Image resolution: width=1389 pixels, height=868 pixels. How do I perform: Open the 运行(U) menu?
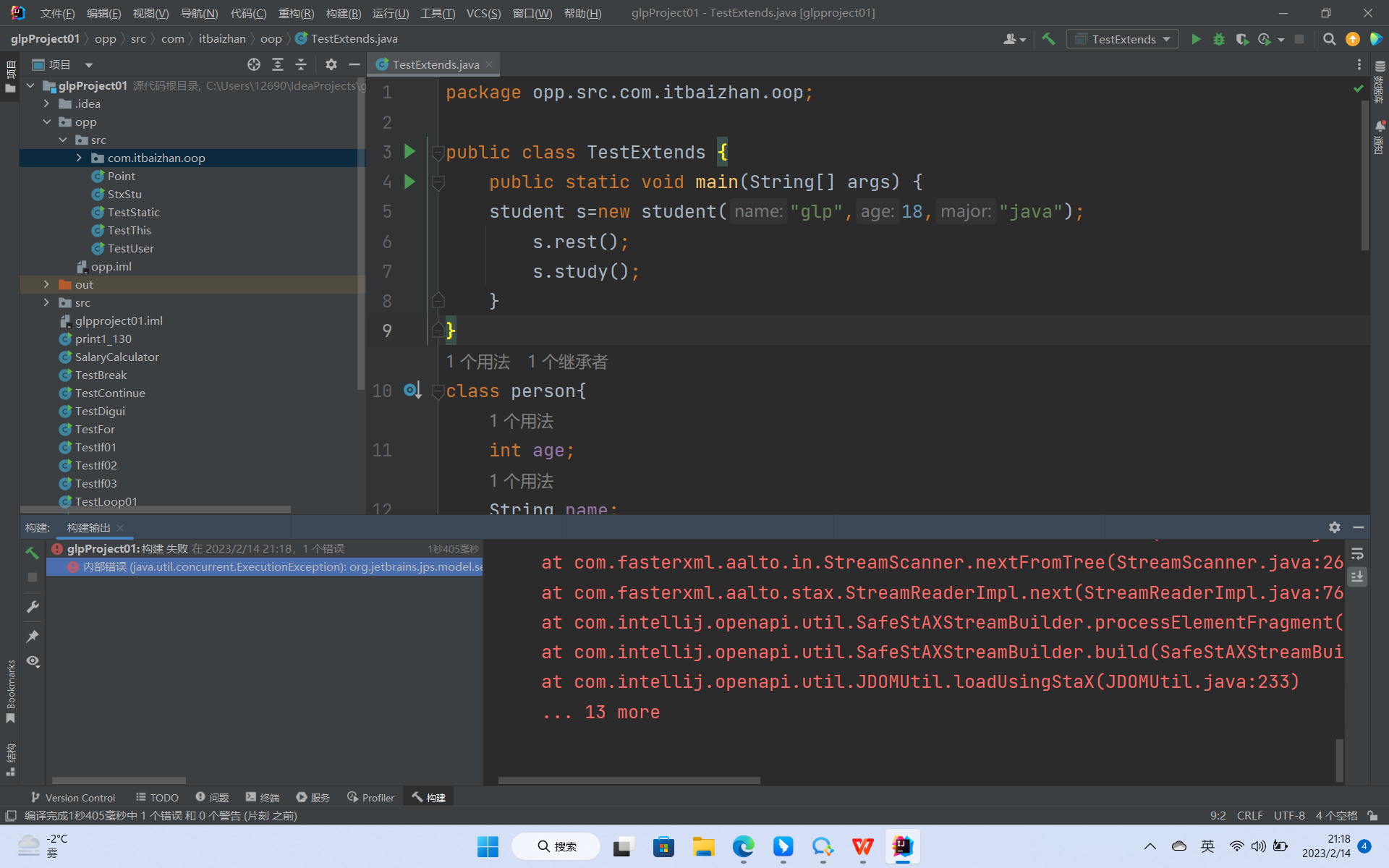pyautogui.click(x=391, y=13)
